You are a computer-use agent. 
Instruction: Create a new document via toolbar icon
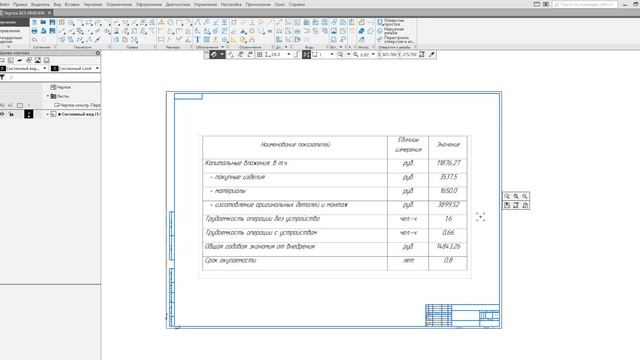coord(34,22)
